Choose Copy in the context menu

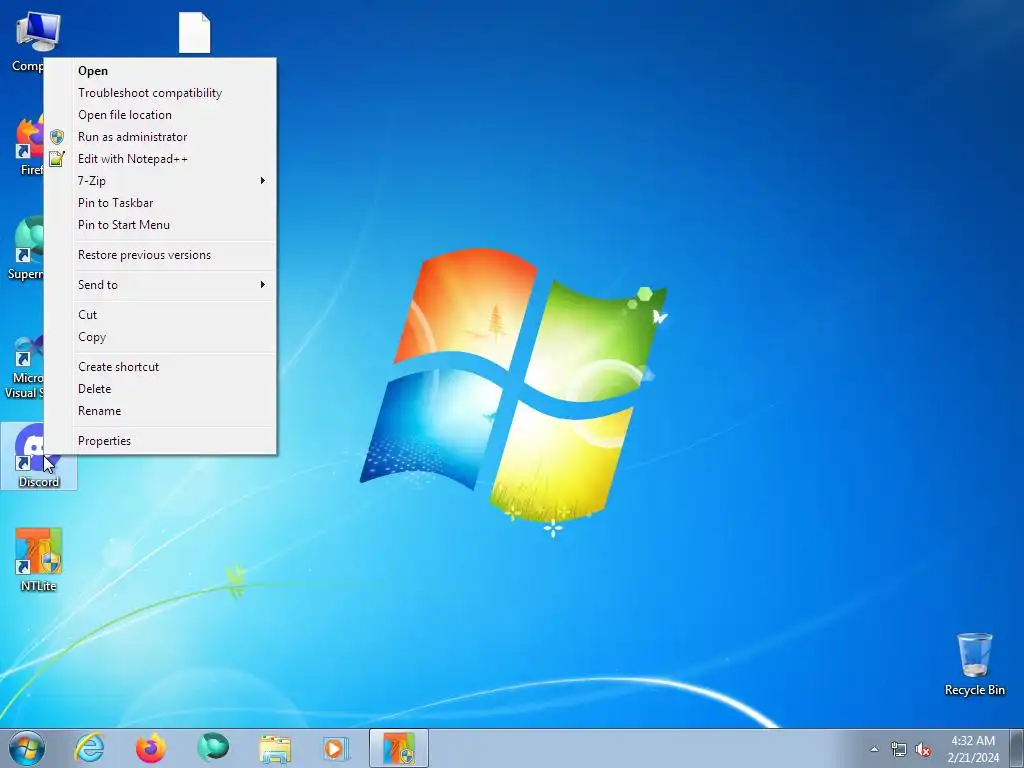(160, 337)
